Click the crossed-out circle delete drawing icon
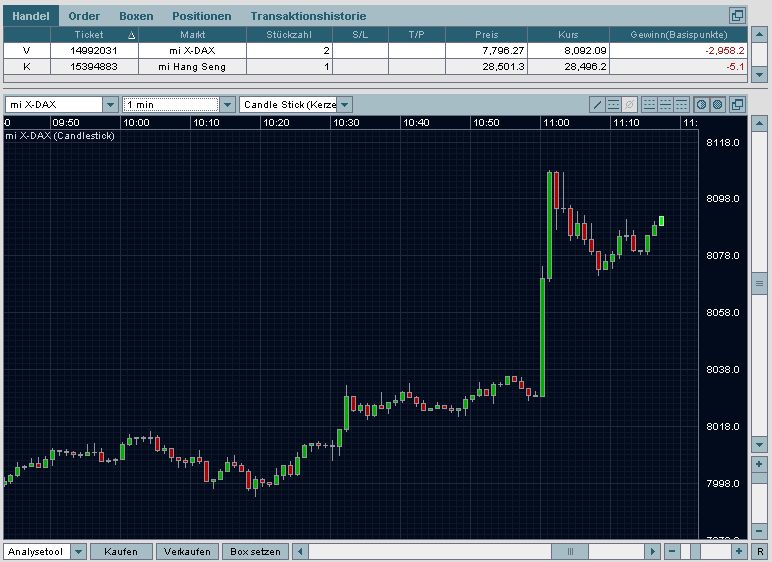 tap(629, 104)
